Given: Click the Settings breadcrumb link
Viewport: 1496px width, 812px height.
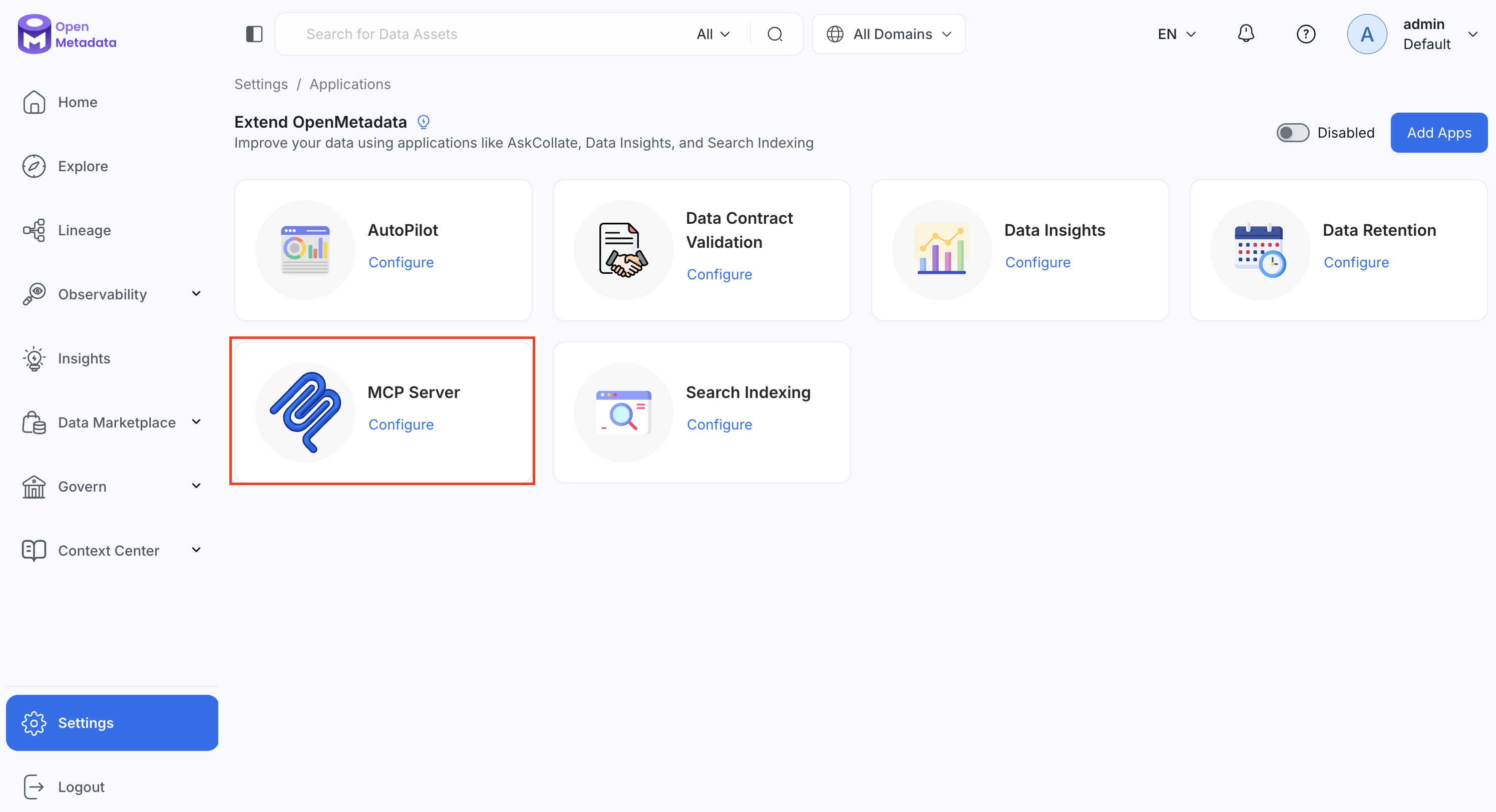Looking at the screenshot, I should (261, 84).
